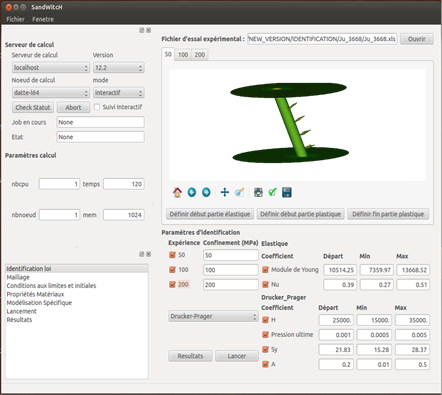Click Job en cours field
The image size is (442, 395).
pyautogui.click(x=100, y=122)
